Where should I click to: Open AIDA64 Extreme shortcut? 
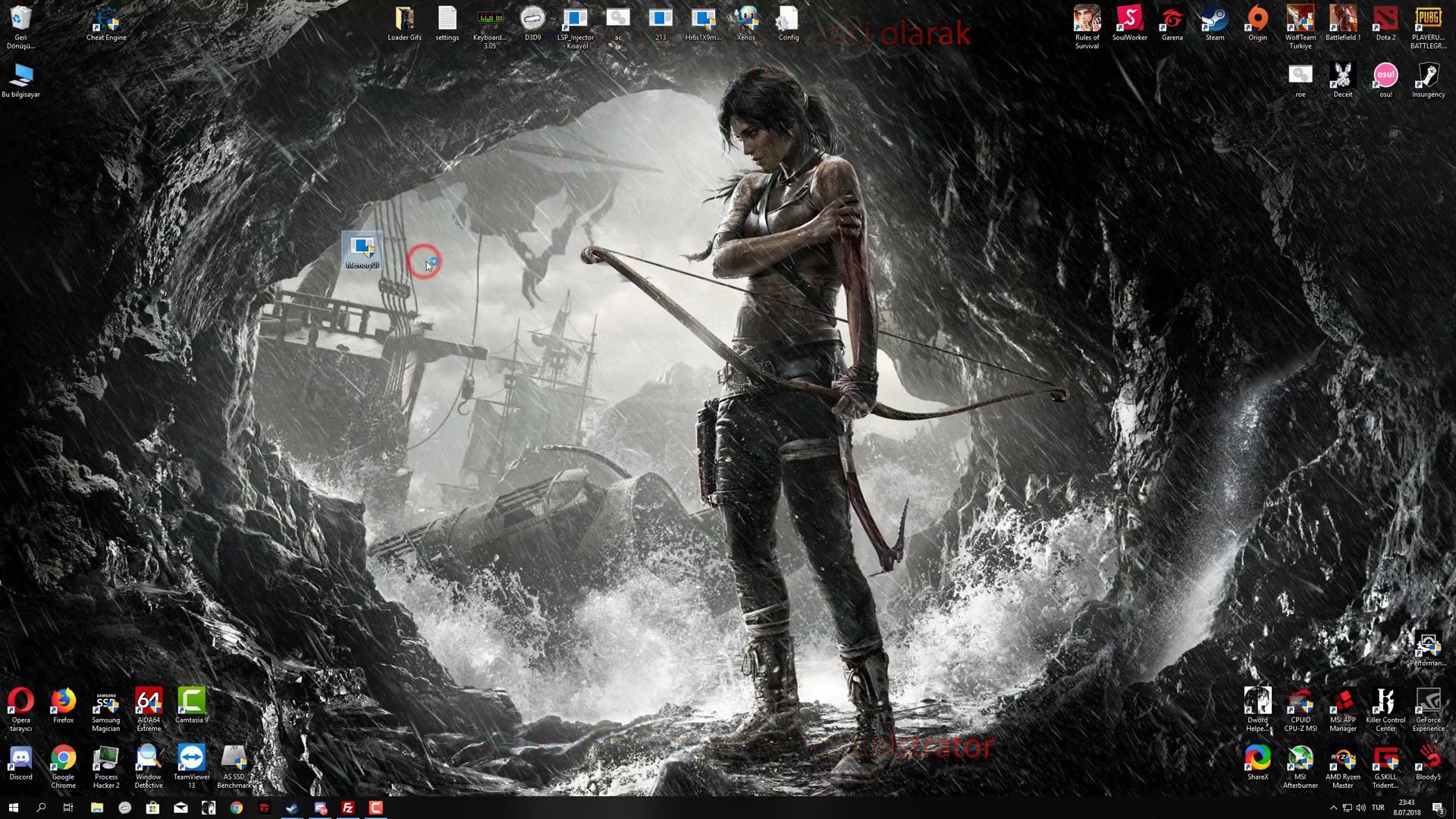click(149, 711)
